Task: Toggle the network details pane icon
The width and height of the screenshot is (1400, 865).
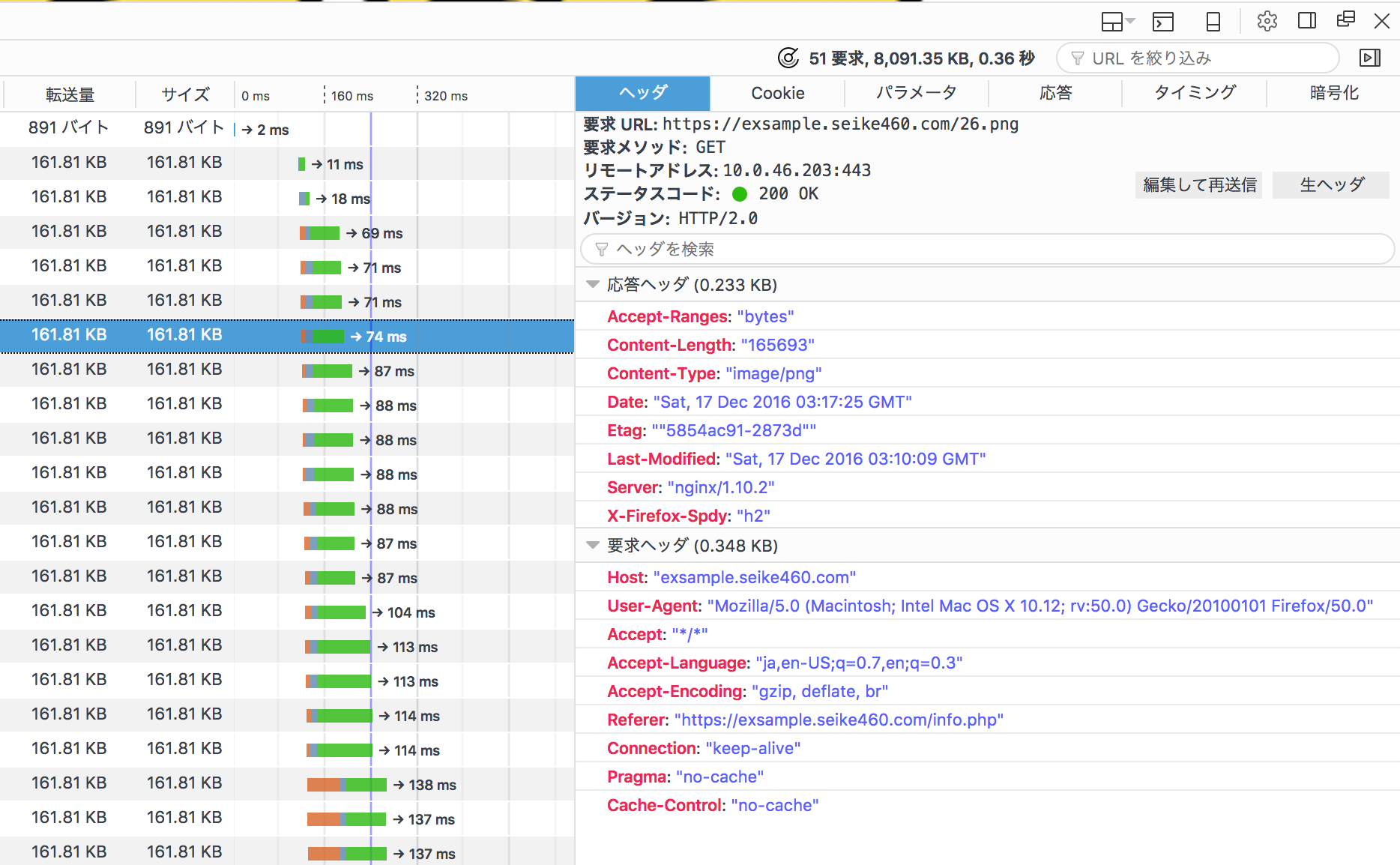Action: point(1370,58)
